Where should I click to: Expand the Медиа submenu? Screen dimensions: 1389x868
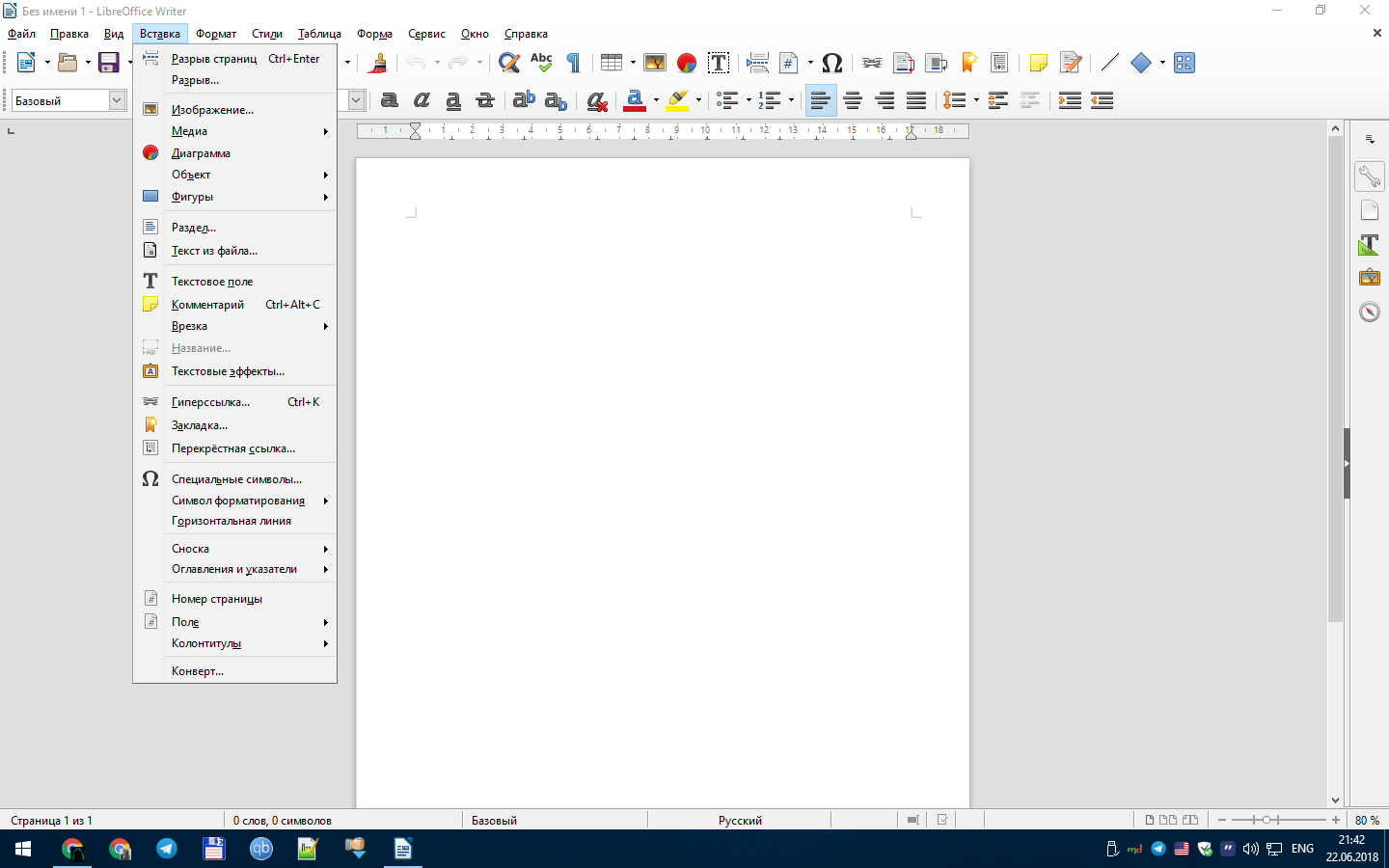pos(234,131)
